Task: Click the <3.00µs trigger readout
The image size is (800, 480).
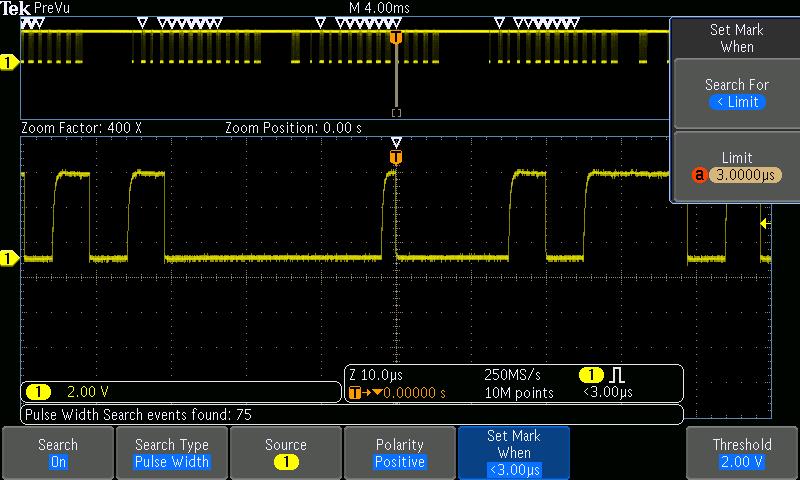Action: tap(608, 392)
